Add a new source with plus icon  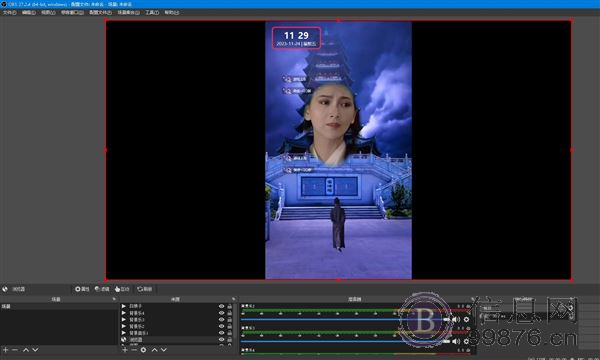(x=125, y=350)
